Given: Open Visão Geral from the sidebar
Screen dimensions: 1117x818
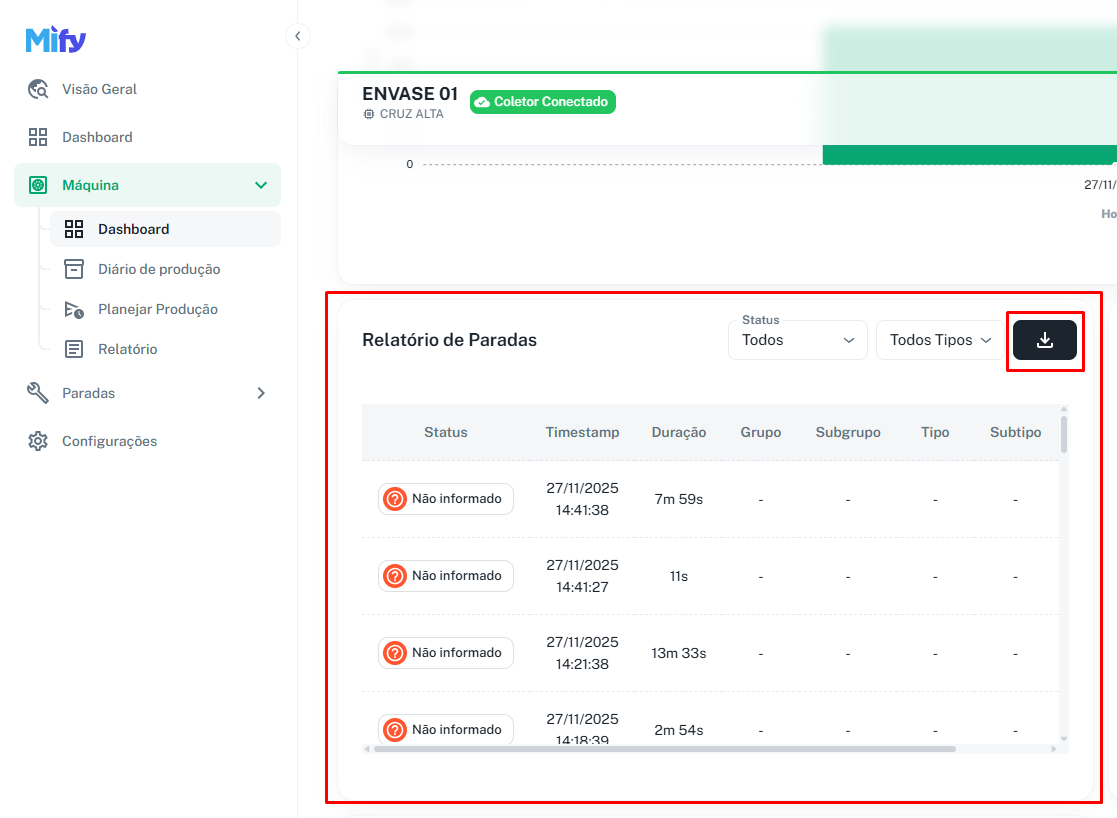Looking at the screenshot, I should coord(99,89).
